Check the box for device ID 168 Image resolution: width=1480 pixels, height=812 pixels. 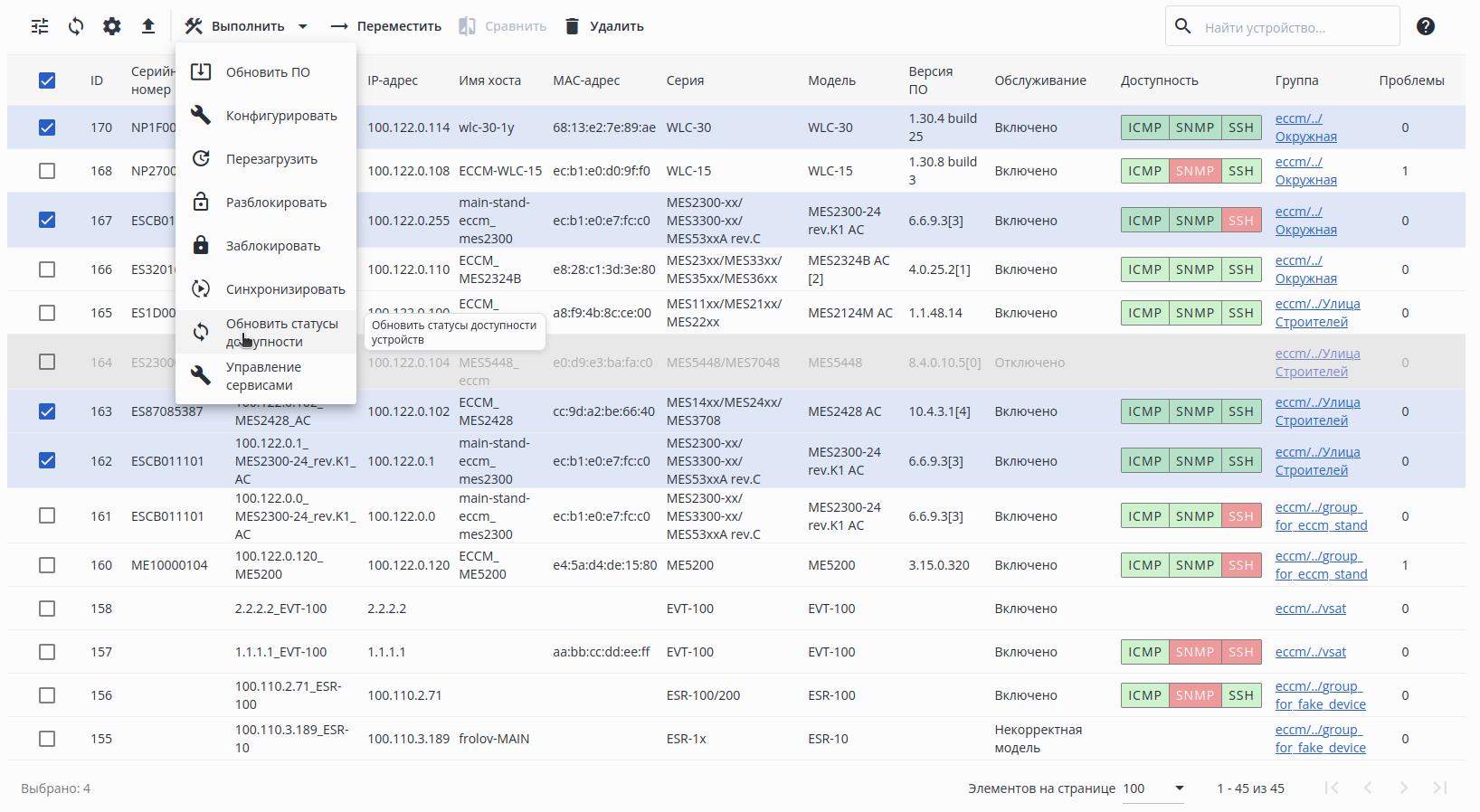tap(47, 171)
